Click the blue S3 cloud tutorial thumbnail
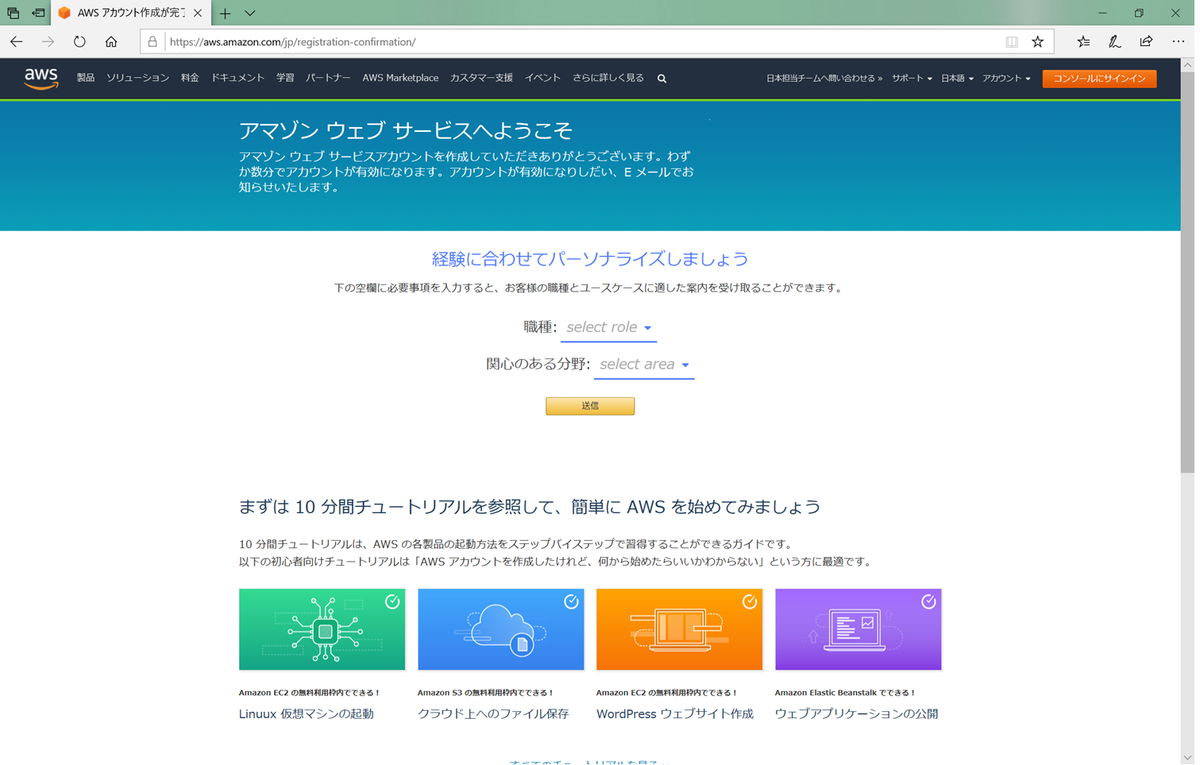The image size is (1200, 765). pyautogui.click(x=501, y=629)
